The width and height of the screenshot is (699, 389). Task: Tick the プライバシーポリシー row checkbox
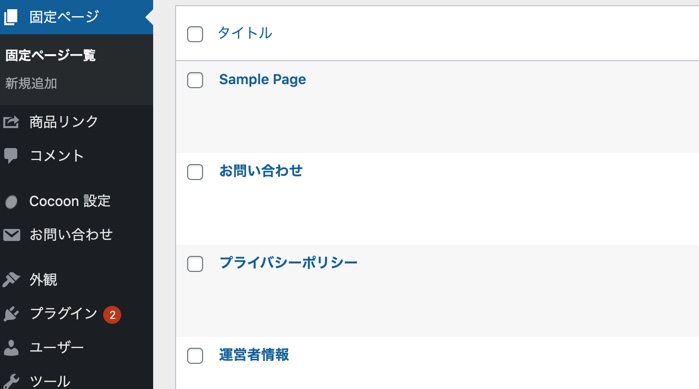tap(195, 264)
